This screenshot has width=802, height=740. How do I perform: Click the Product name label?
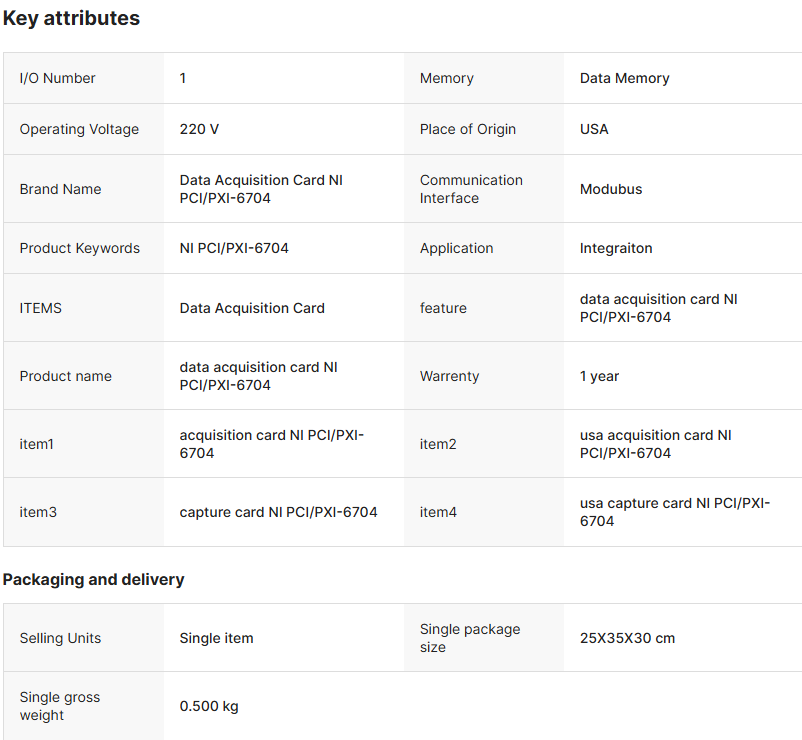(66, 376)
